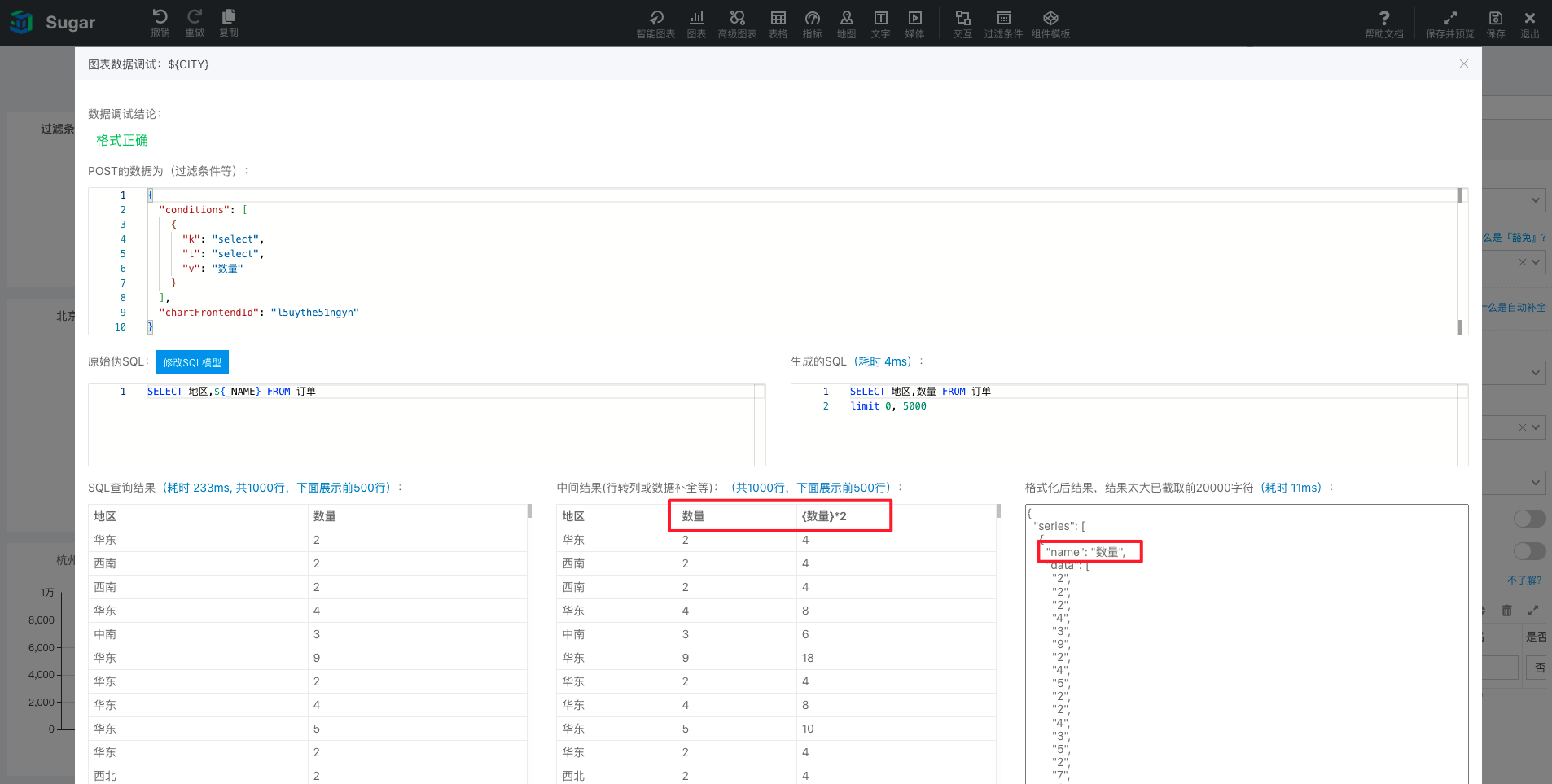
Task: Click the 中间结果 table scrollbar
Action: point(998,511)
